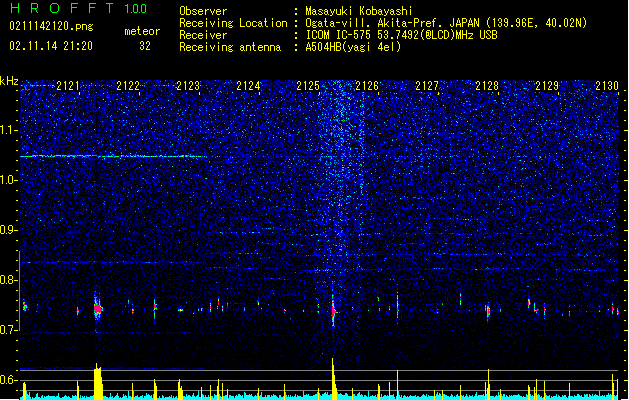The image size is (629, 400).
Task: Click the 0.7 kHz axis label
Action: tap(9, 330)
